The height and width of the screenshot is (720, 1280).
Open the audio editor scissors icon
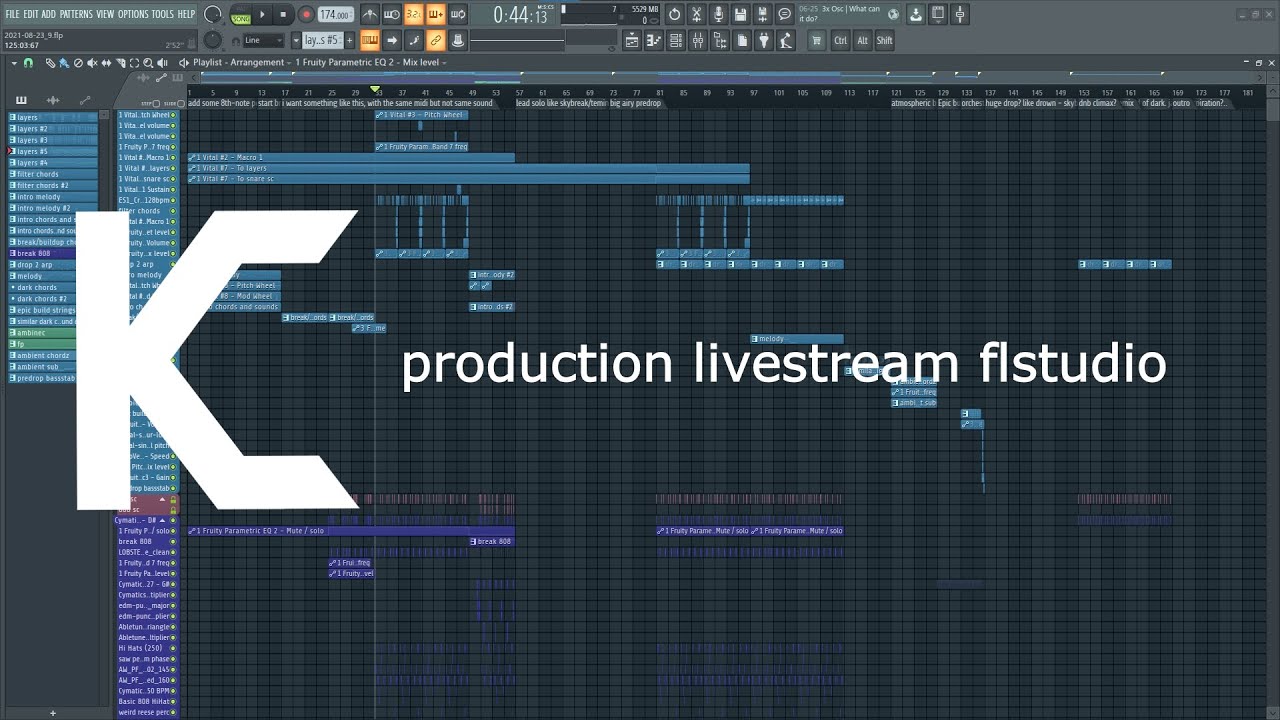point(696,14)
